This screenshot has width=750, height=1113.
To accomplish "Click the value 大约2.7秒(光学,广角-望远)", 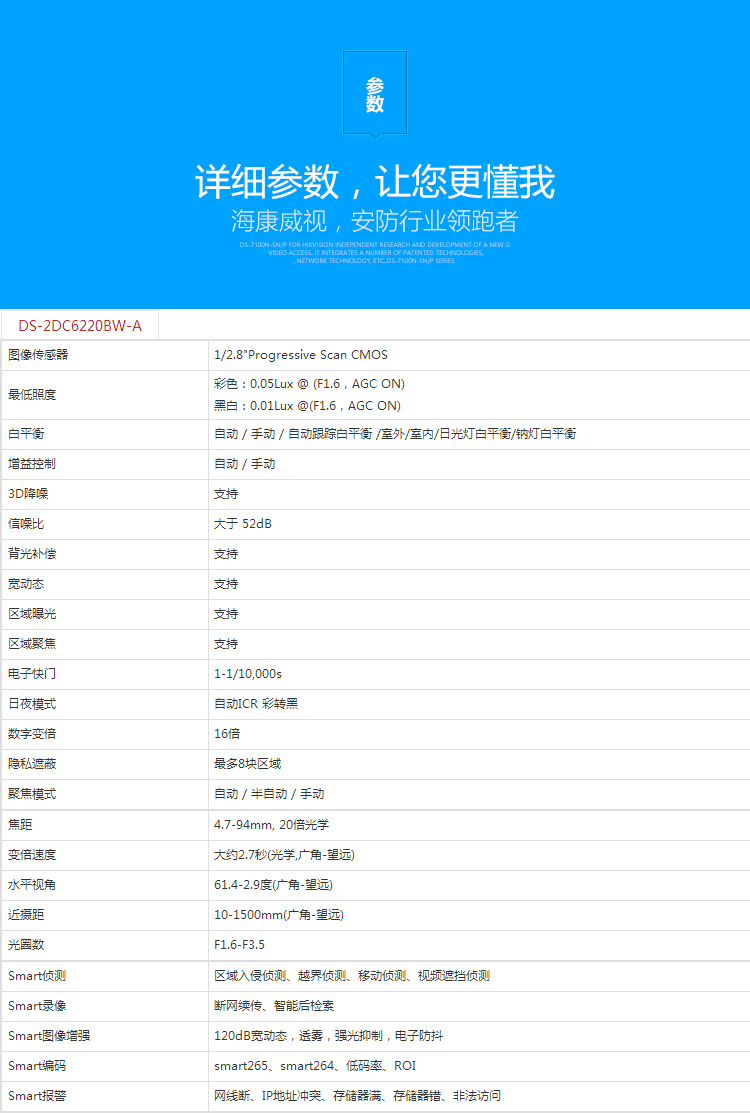I will click(x=285, y=855).
